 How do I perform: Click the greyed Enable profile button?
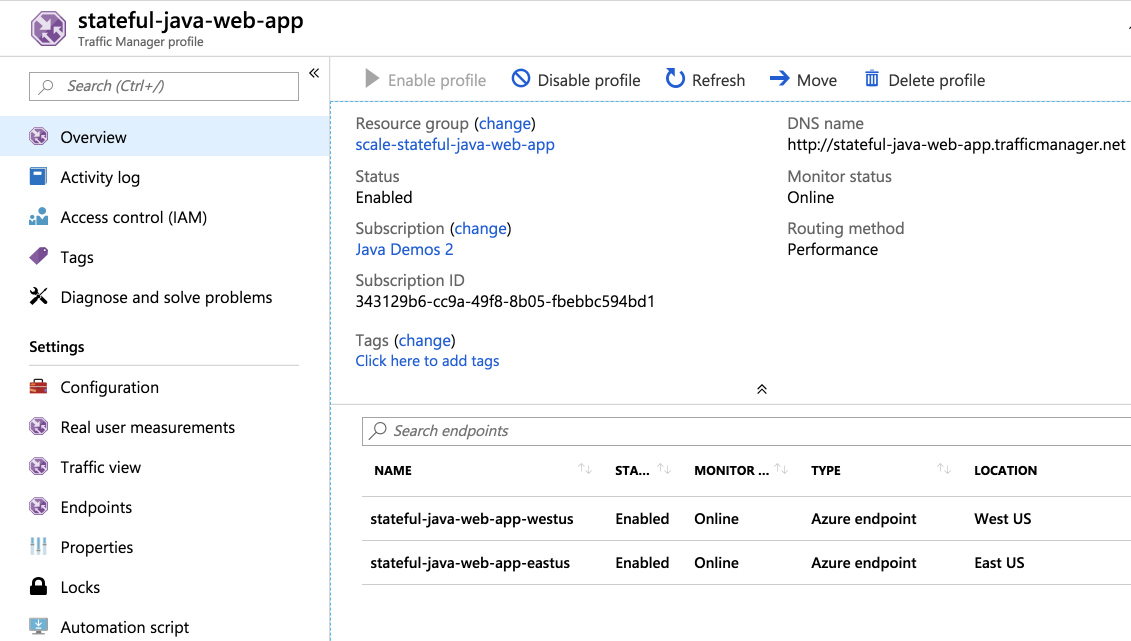pos(426,80)
